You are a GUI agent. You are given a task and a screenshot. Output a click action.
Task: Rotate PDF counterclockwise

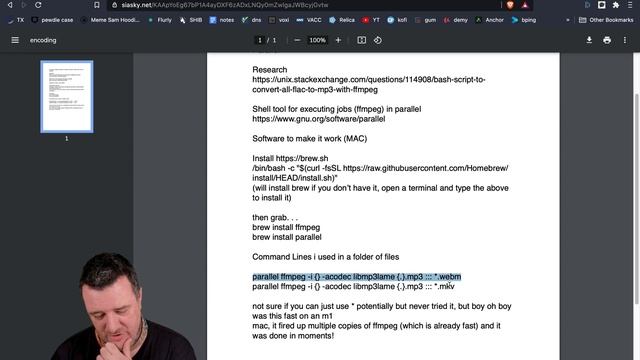(x=378, y=40)
